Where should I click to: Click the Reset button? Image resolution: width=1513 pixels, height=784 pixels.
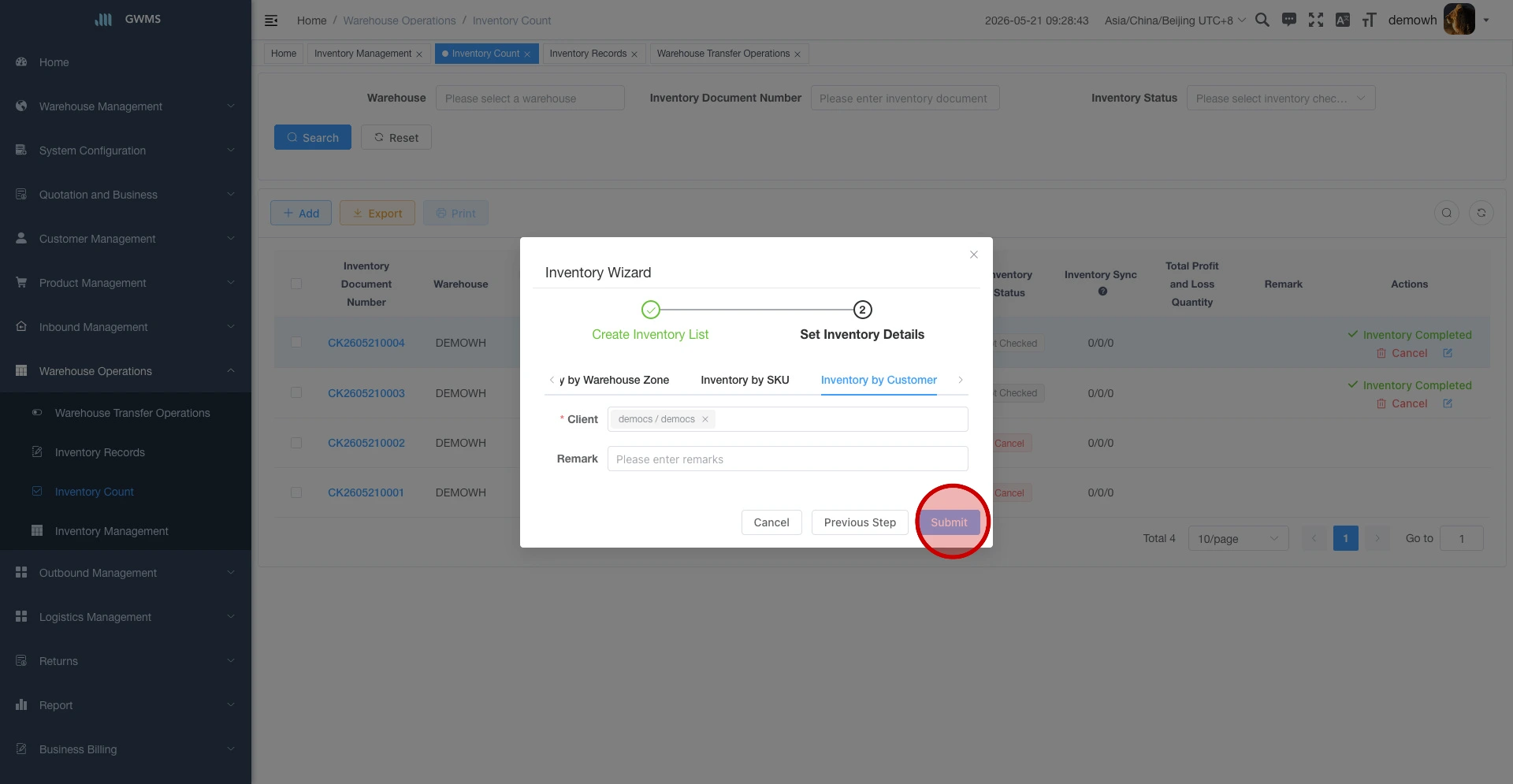396,137
